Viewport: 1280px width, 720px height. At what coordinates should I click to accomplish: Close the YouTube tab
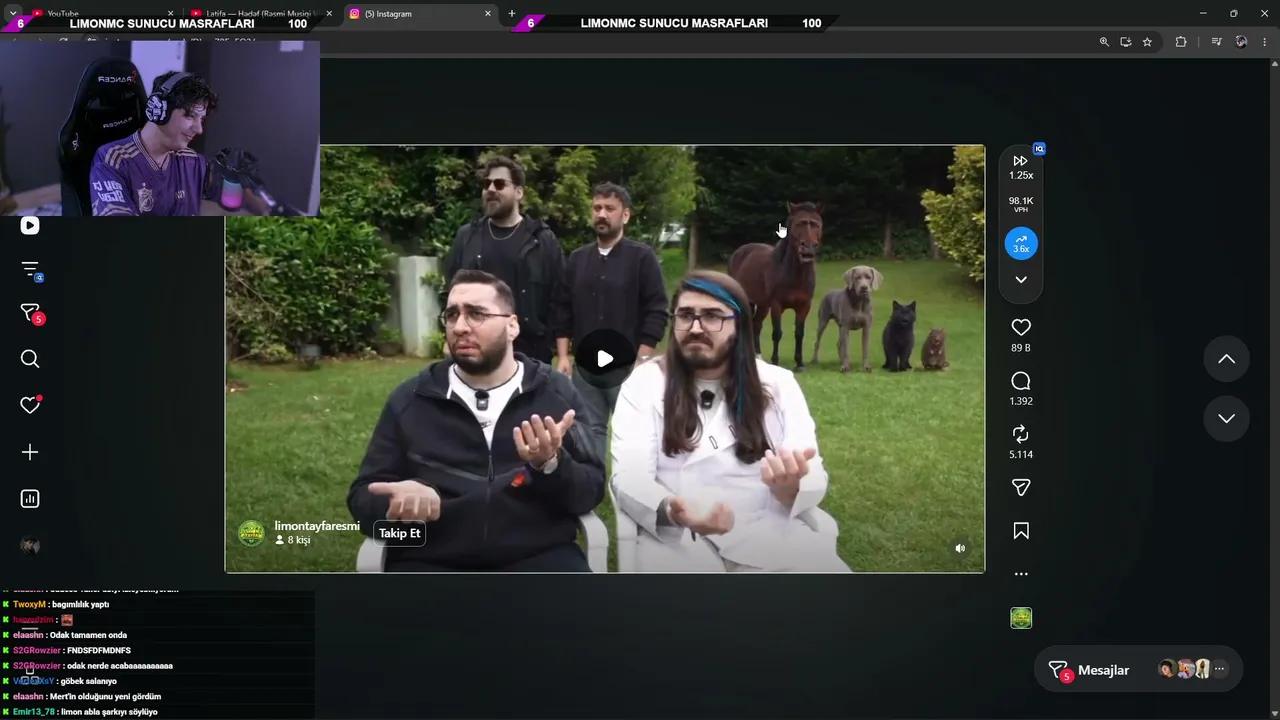(x=170, y=14)
